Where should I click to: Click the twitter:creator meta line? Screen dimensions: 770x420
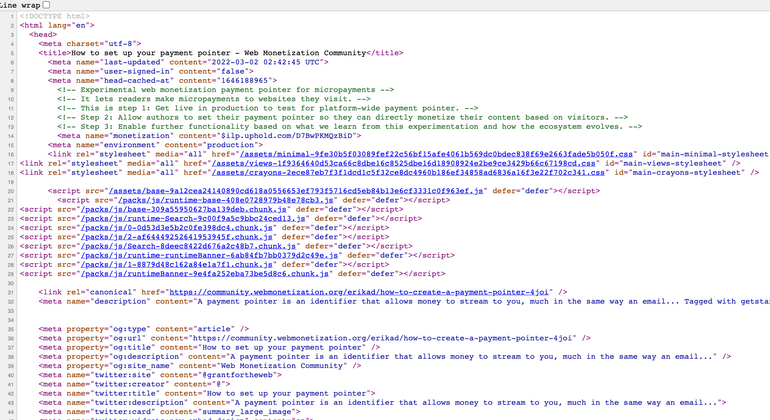[x=134, y=385]
